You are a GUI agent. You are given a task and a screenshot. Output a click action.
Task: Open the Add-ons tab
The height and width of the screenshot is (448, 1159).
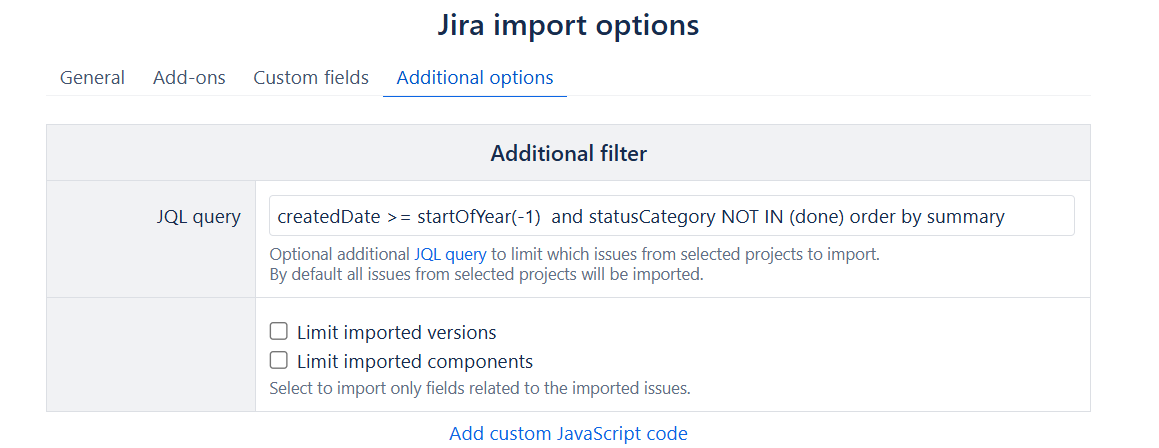[x=189, y=78]
